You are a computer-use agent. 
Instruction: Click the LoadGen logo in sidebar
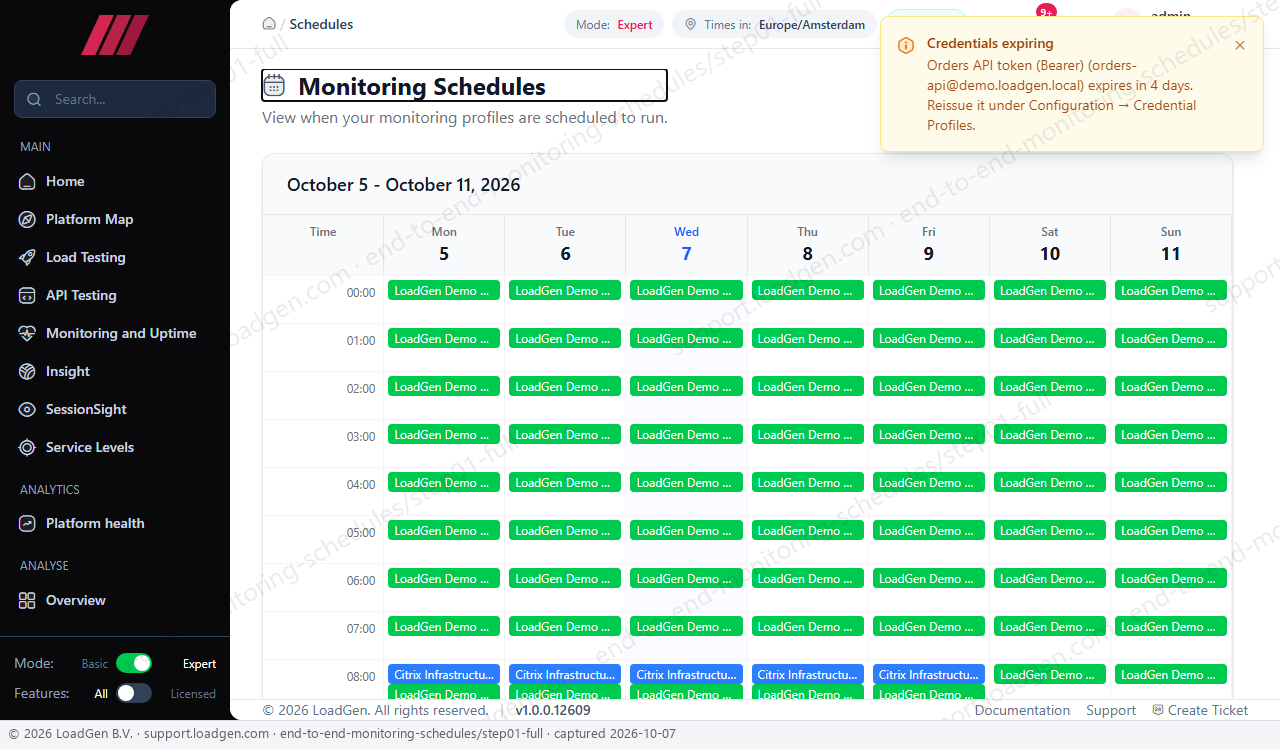[x=115, y=35]
